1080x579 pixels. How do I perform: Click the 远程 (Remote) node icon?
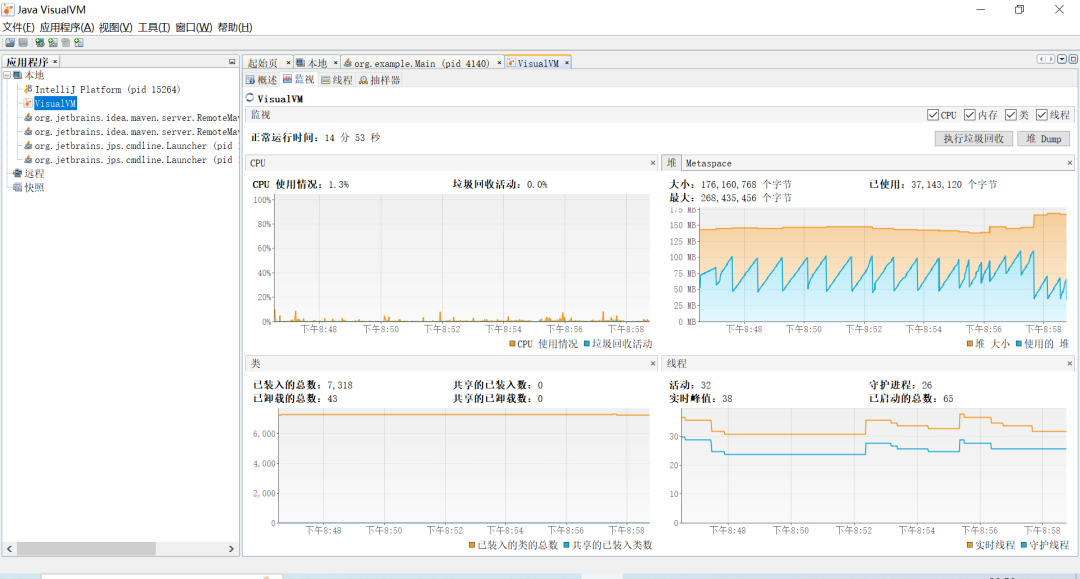(18, 173)
